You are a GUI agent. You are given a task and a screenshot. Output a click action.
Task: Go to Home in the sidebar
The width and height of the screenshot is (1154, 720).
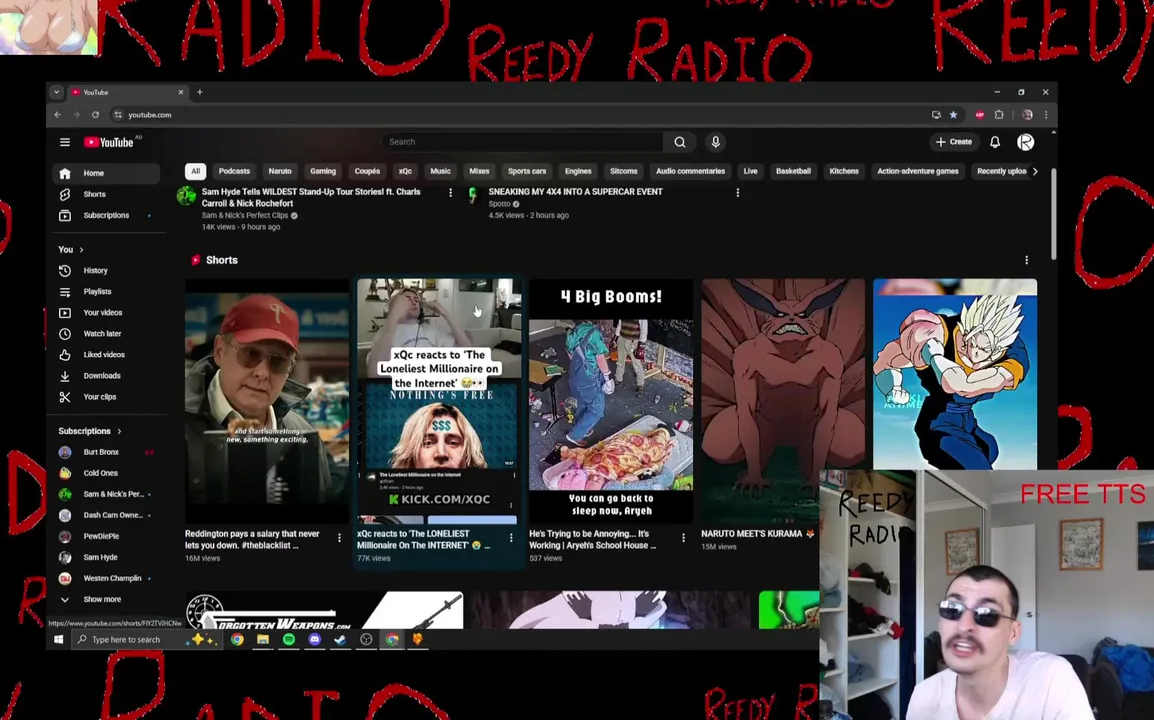click(107, 173)
